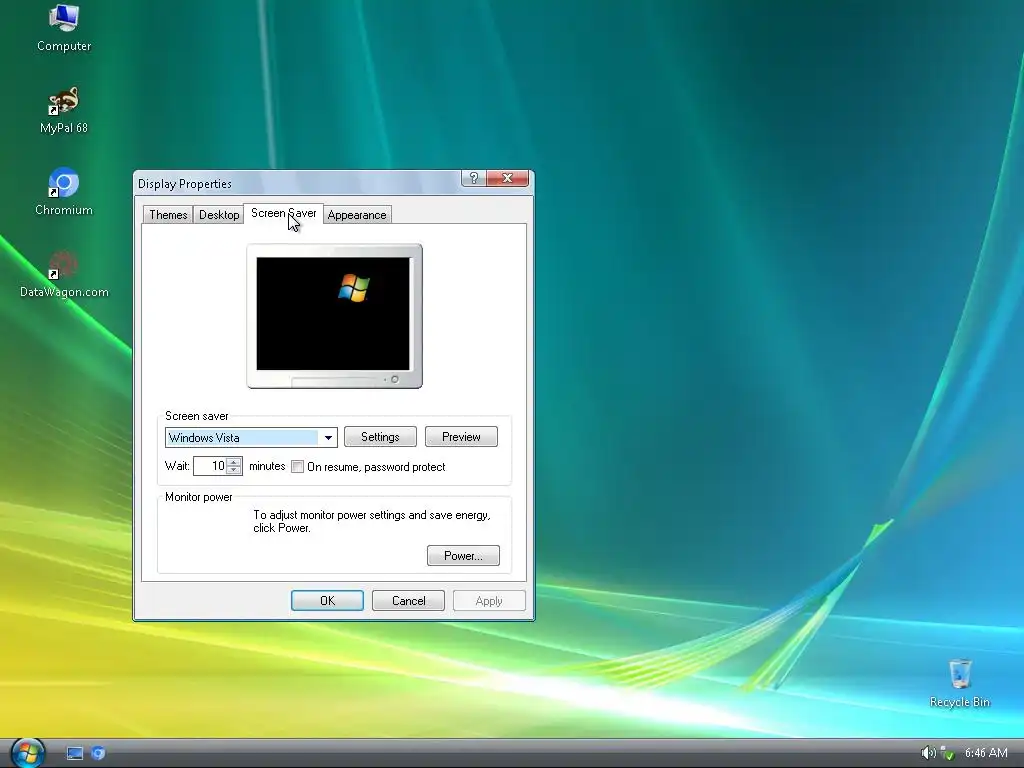Click the network status tray icon

[x=947, y=753]
